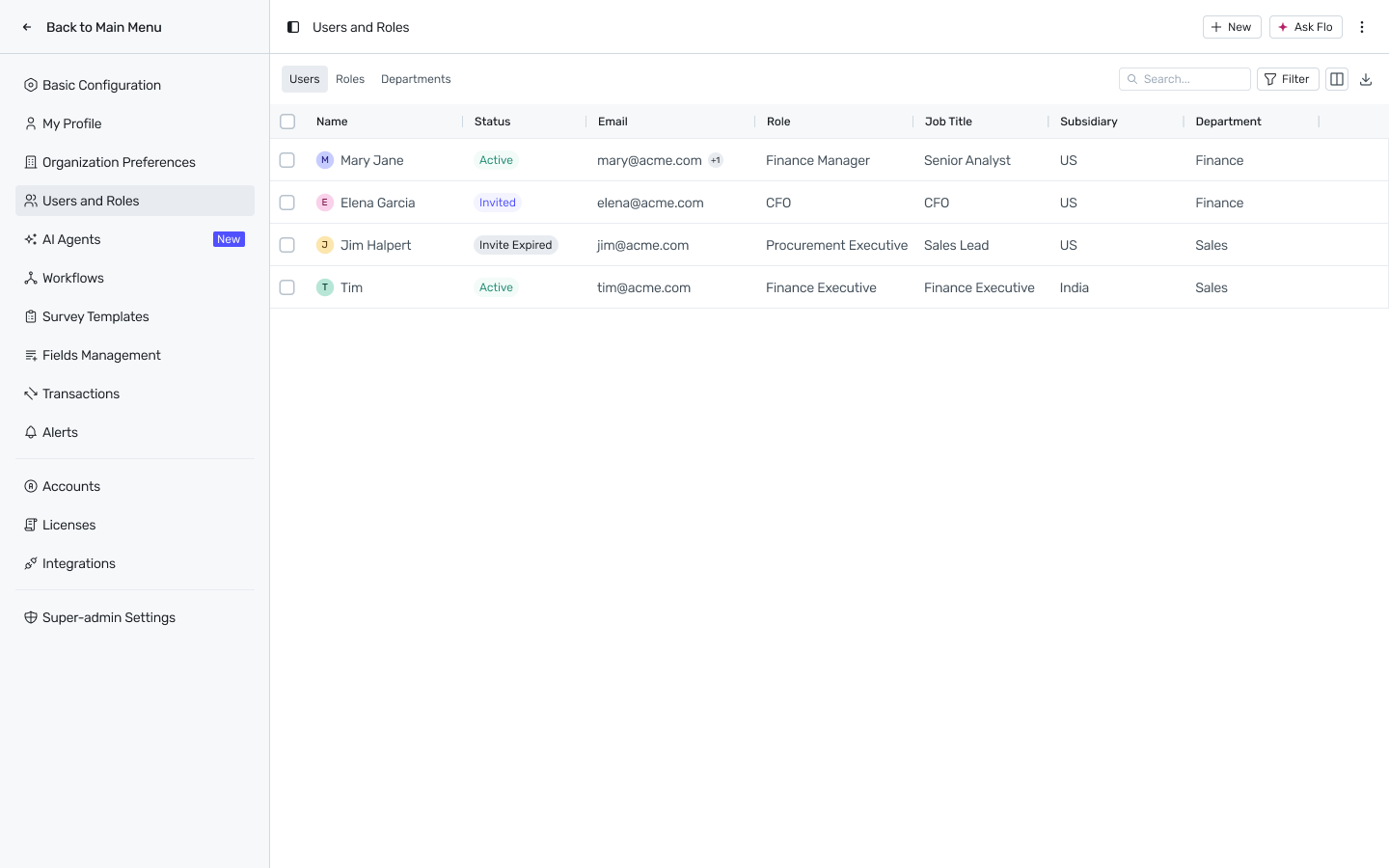This screenshot has width=1389, height=868.
Task: Switch to the Roles tab
Action: coord(350,79)
